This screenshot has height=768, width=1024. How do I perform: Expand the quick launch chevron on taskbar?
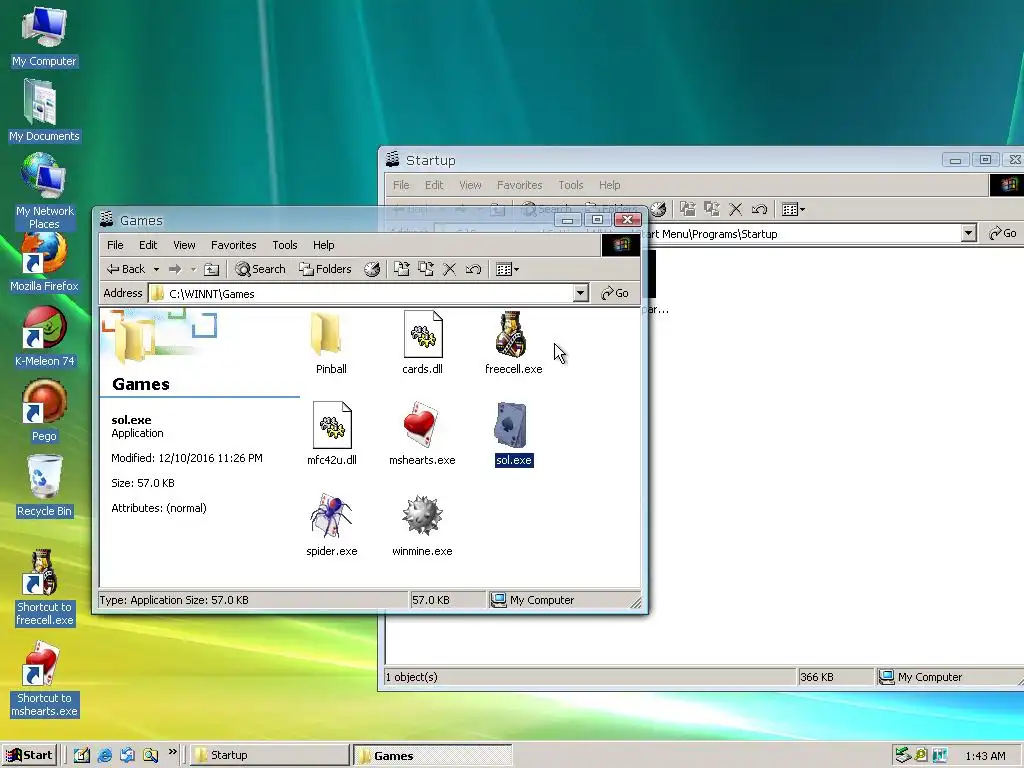(172, 752)
